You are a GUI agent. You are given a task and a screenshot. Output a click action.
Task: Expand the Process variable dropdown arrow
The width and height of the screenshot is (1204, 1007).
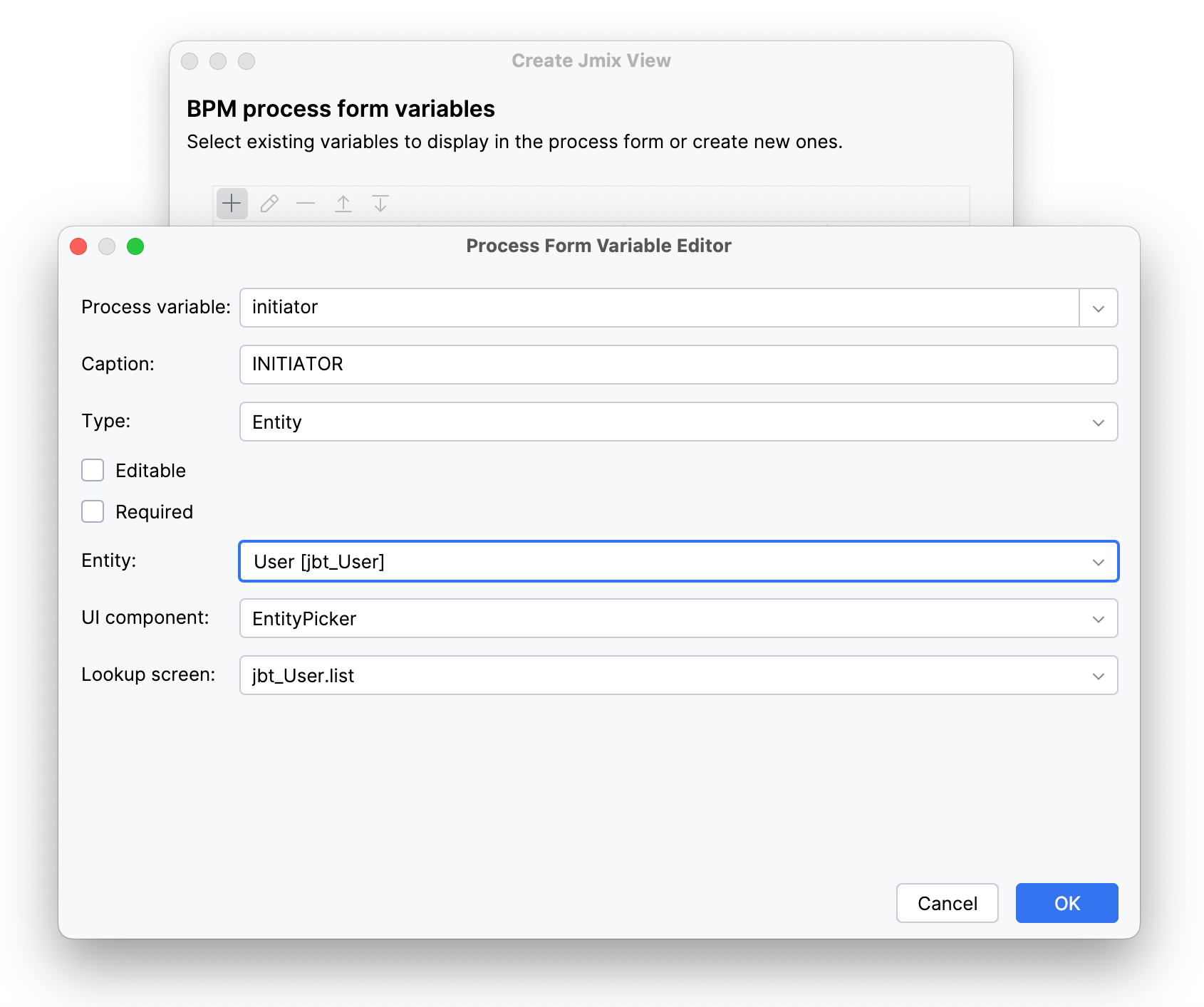[1098, 308]
